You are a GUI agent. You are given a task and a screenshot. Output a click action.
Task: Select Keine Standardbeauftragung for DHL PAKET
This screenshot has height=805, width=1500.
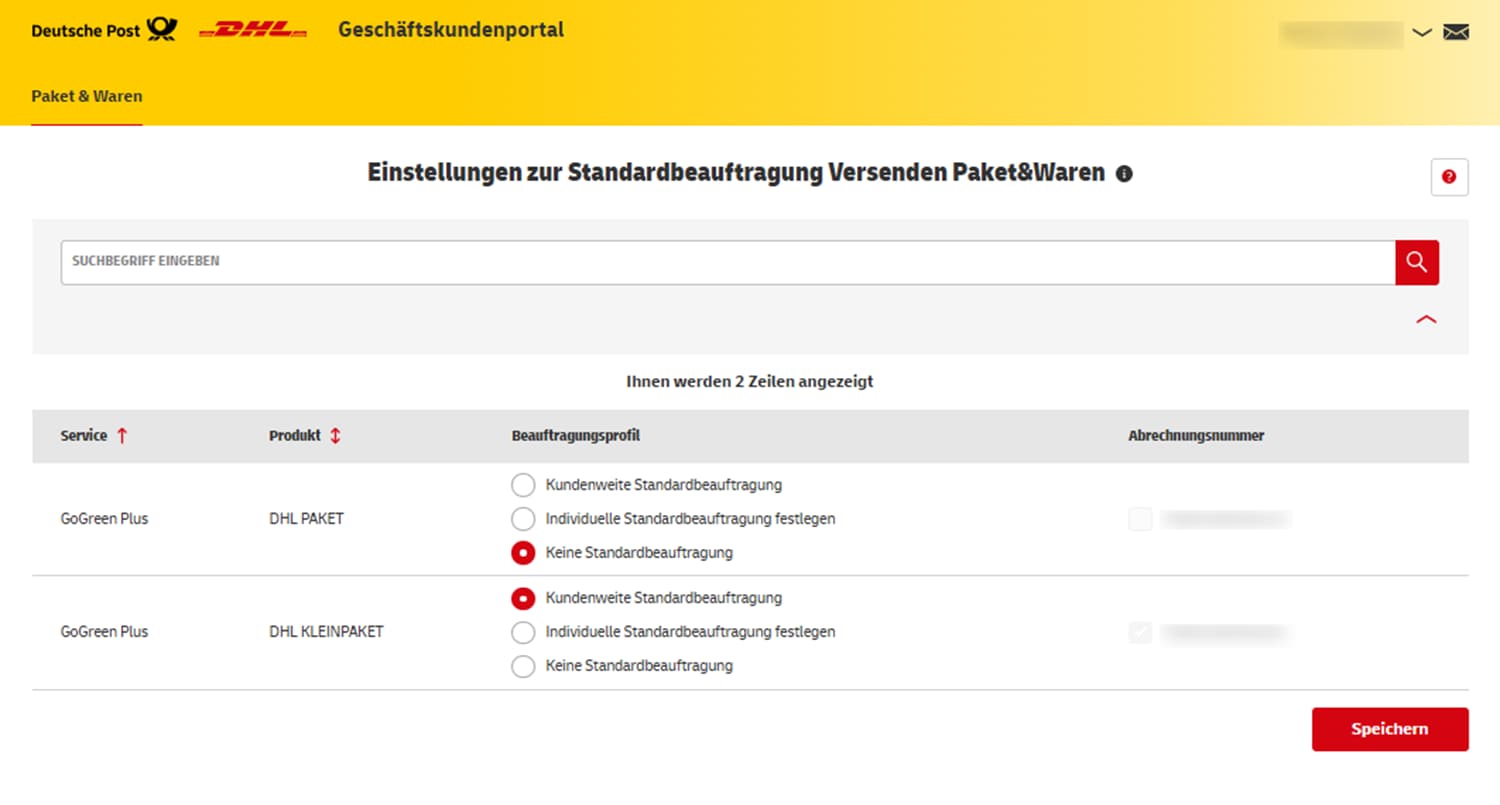click(x=523, y=552)
